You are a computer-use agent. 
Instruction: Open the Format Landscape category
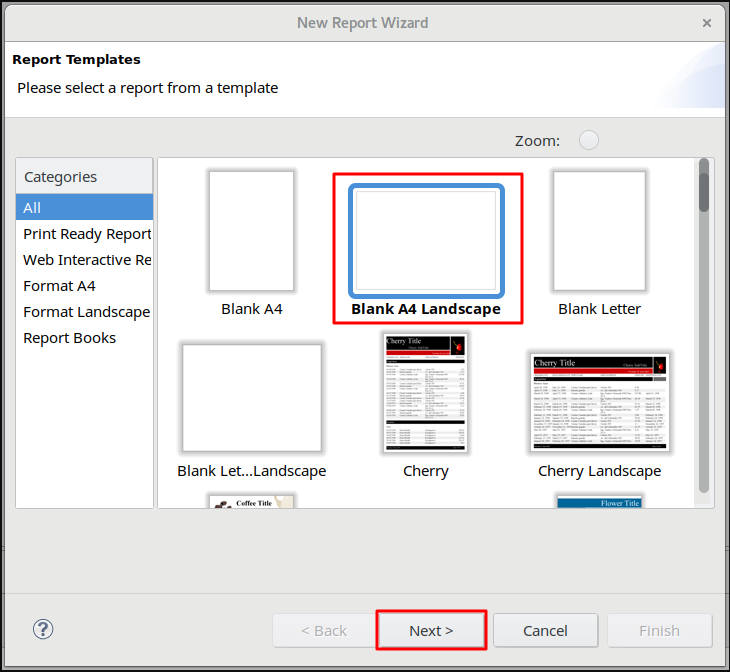point(87,312)
